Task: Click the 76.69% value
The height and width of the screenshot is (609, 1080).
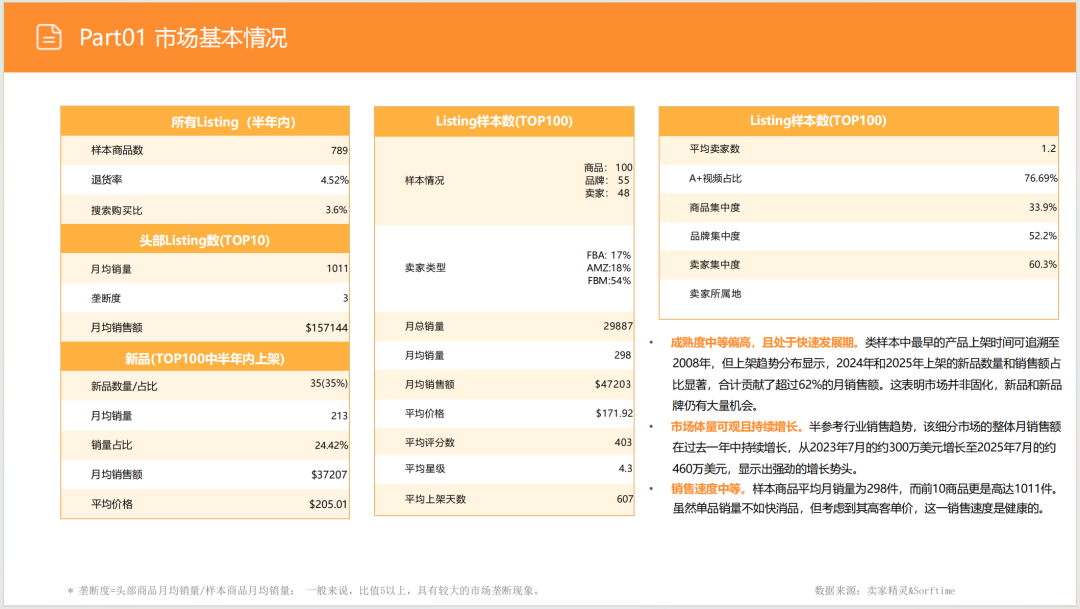Action: [x=1041, y=178]
